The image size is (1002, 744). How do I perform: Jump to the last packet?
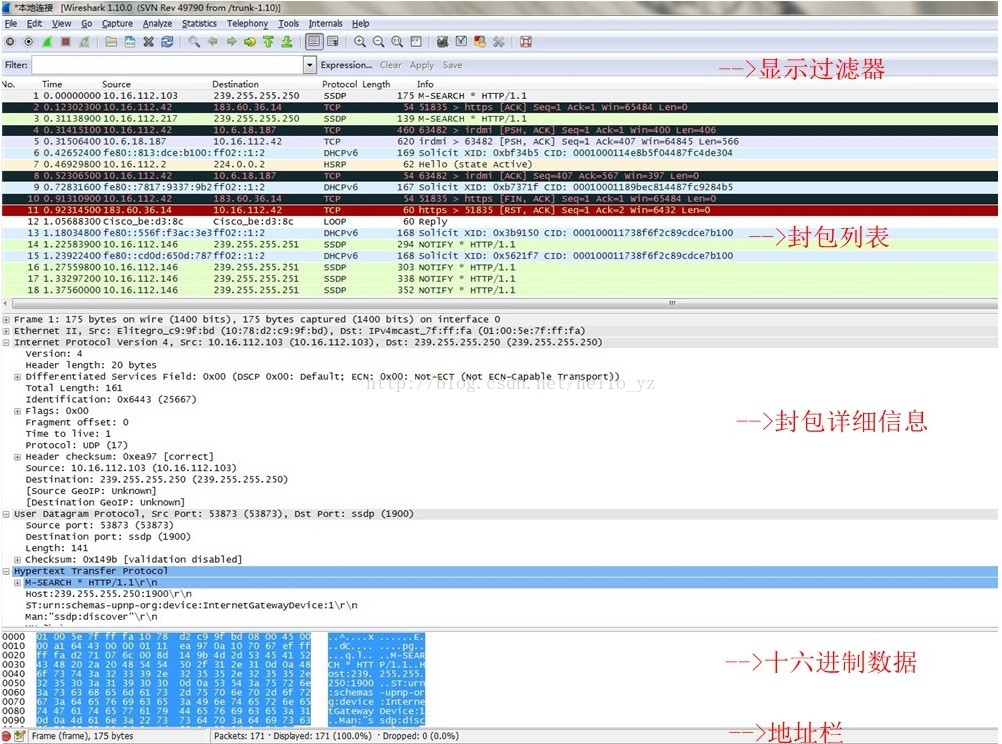[287, 42]
